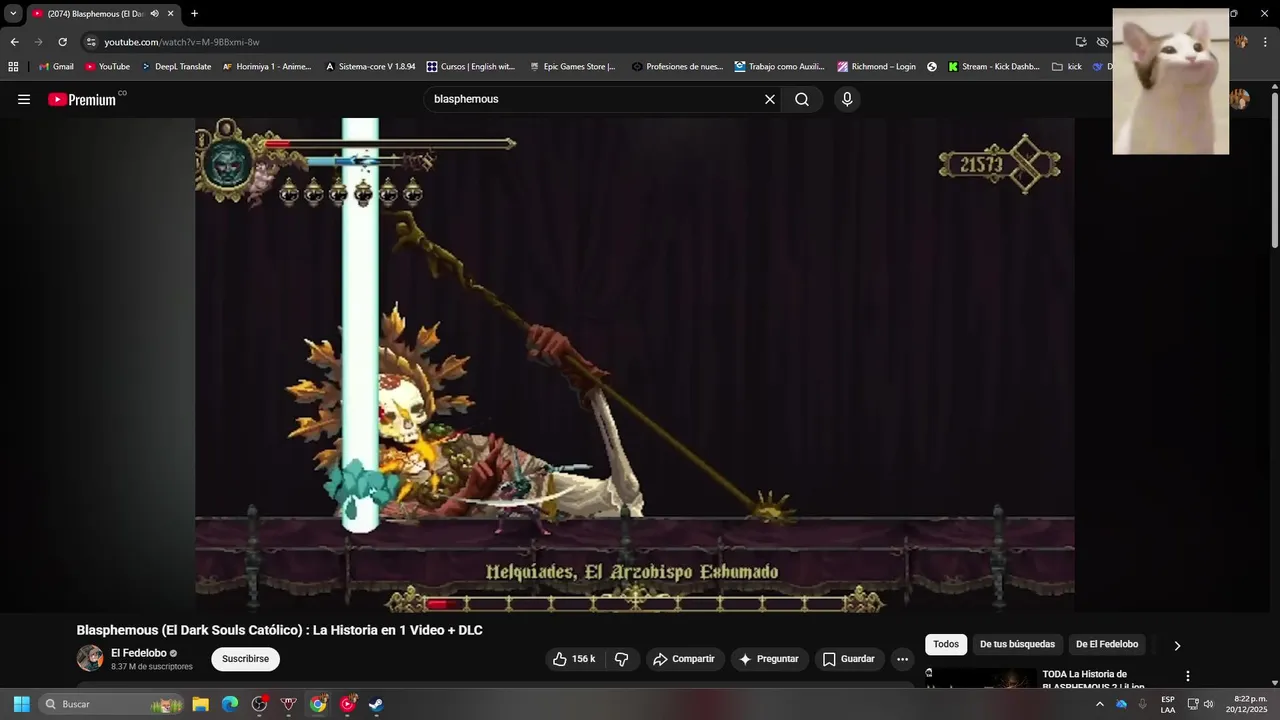Open Sistema-core V 1.8.94 bookmark
Image resolution: width=1280 pixels, height=720 pixels.
[x=370, y=67]
